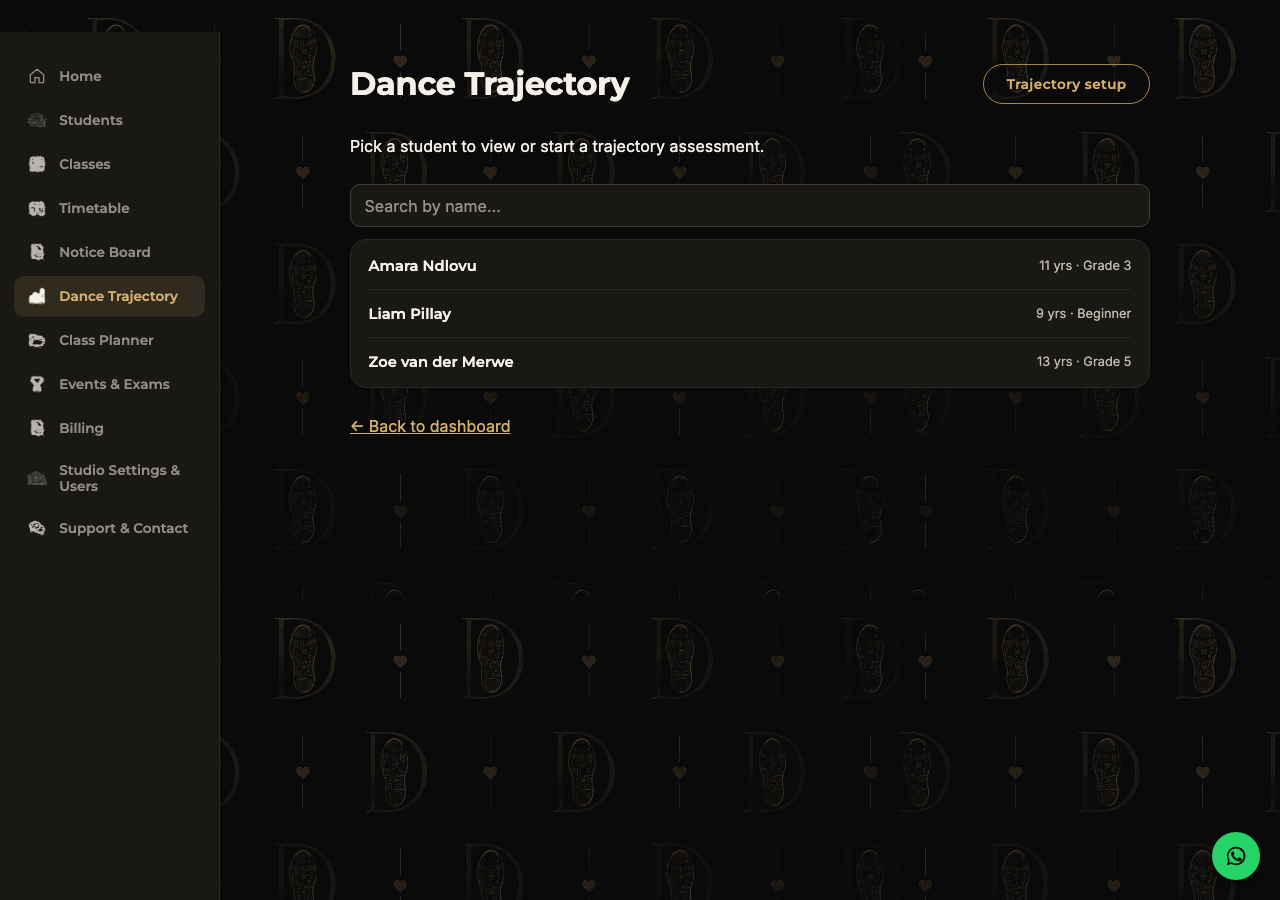This screenshot has height=900, width=1280.
Task: Follow the Back to dashboard link
Action: pyautogui.click(x=430, y=426)
